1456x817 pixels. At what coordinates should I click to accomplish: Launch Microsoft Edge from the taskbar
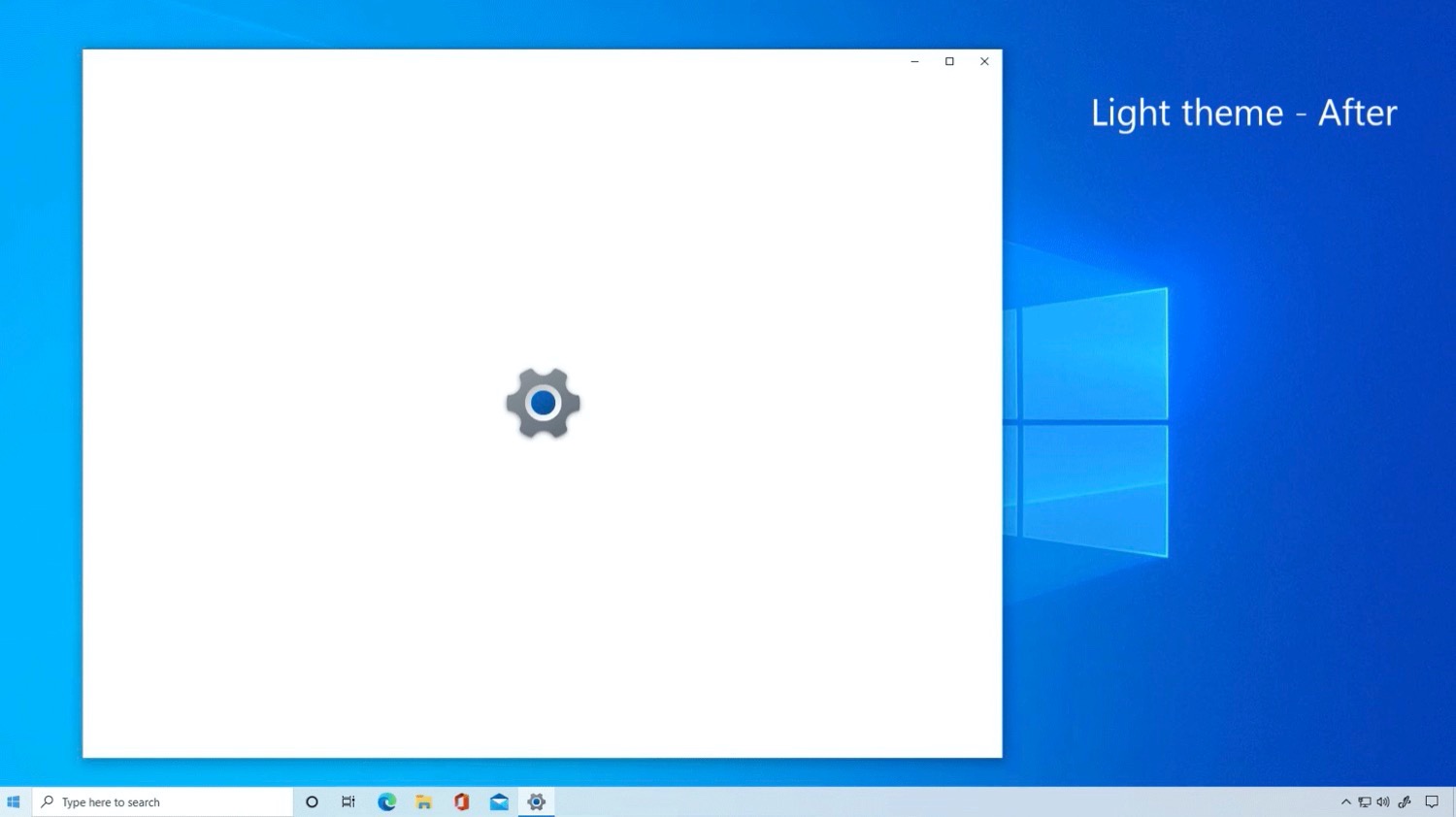(386, 802)
